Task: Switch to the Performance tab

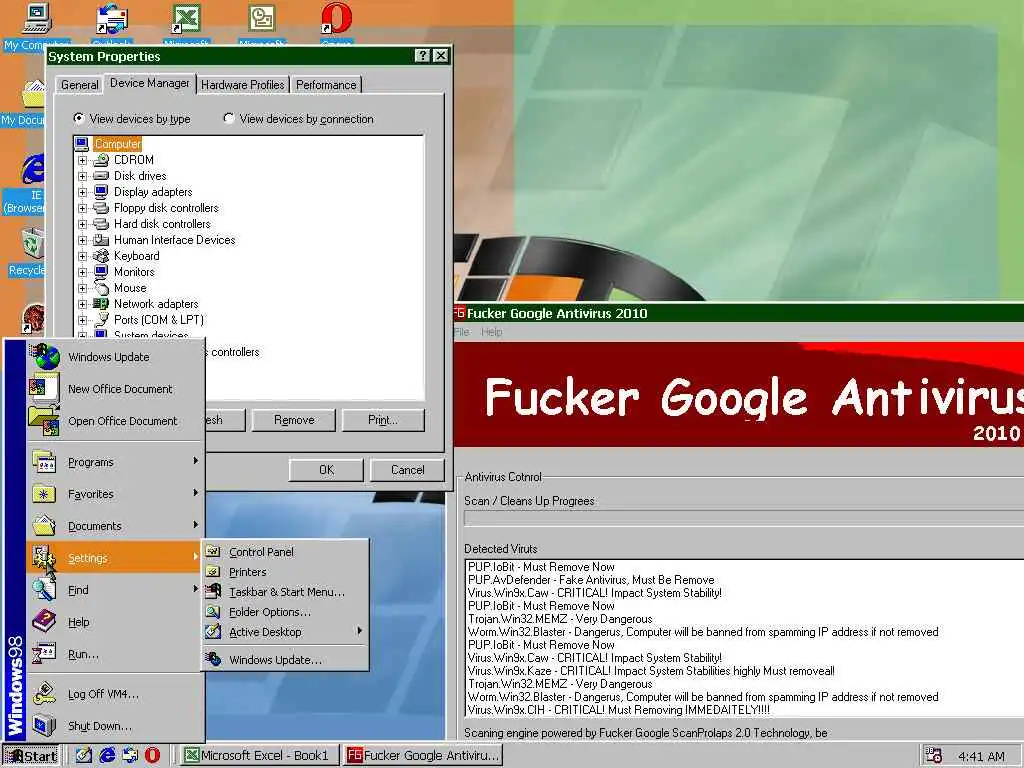Action: 326,85
